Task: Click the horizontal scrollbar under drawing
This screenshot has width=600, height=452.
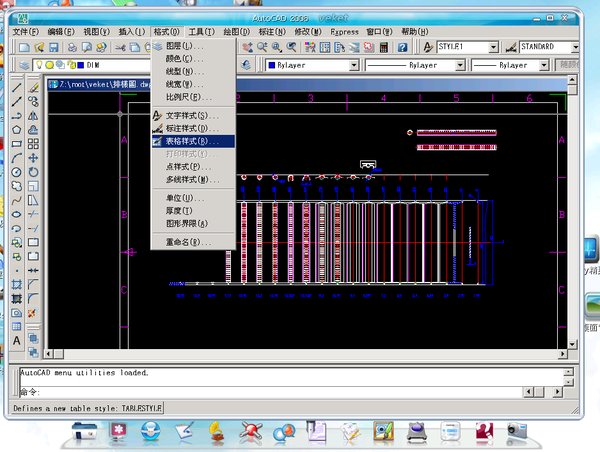Action: point(300,354)
